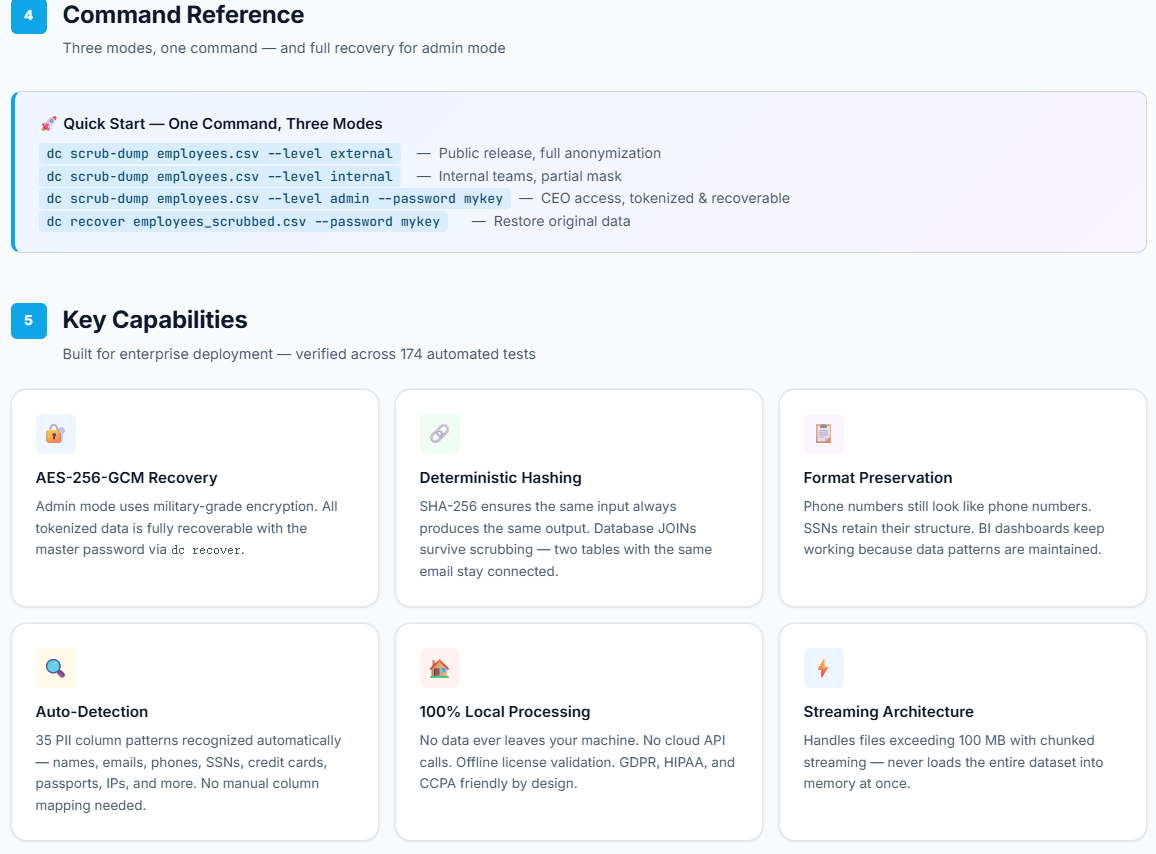The image size is (1156, 854).
Task: Click the 'CEO access, tokenized & recoverable' description
Action: click(x=665, y=198)
